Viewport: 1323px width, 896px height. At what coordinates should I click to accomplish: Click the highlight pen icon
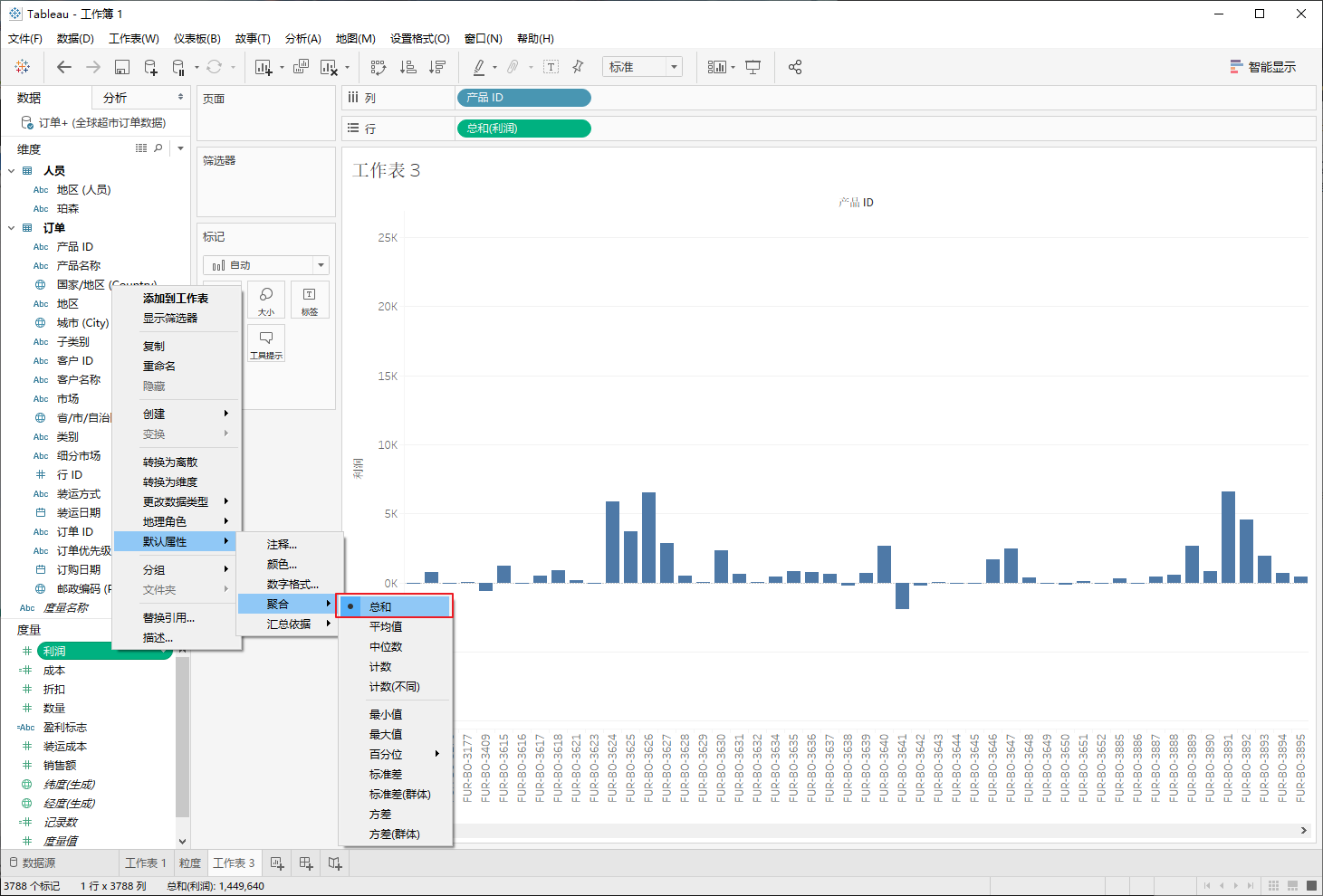tap(479, 67)
